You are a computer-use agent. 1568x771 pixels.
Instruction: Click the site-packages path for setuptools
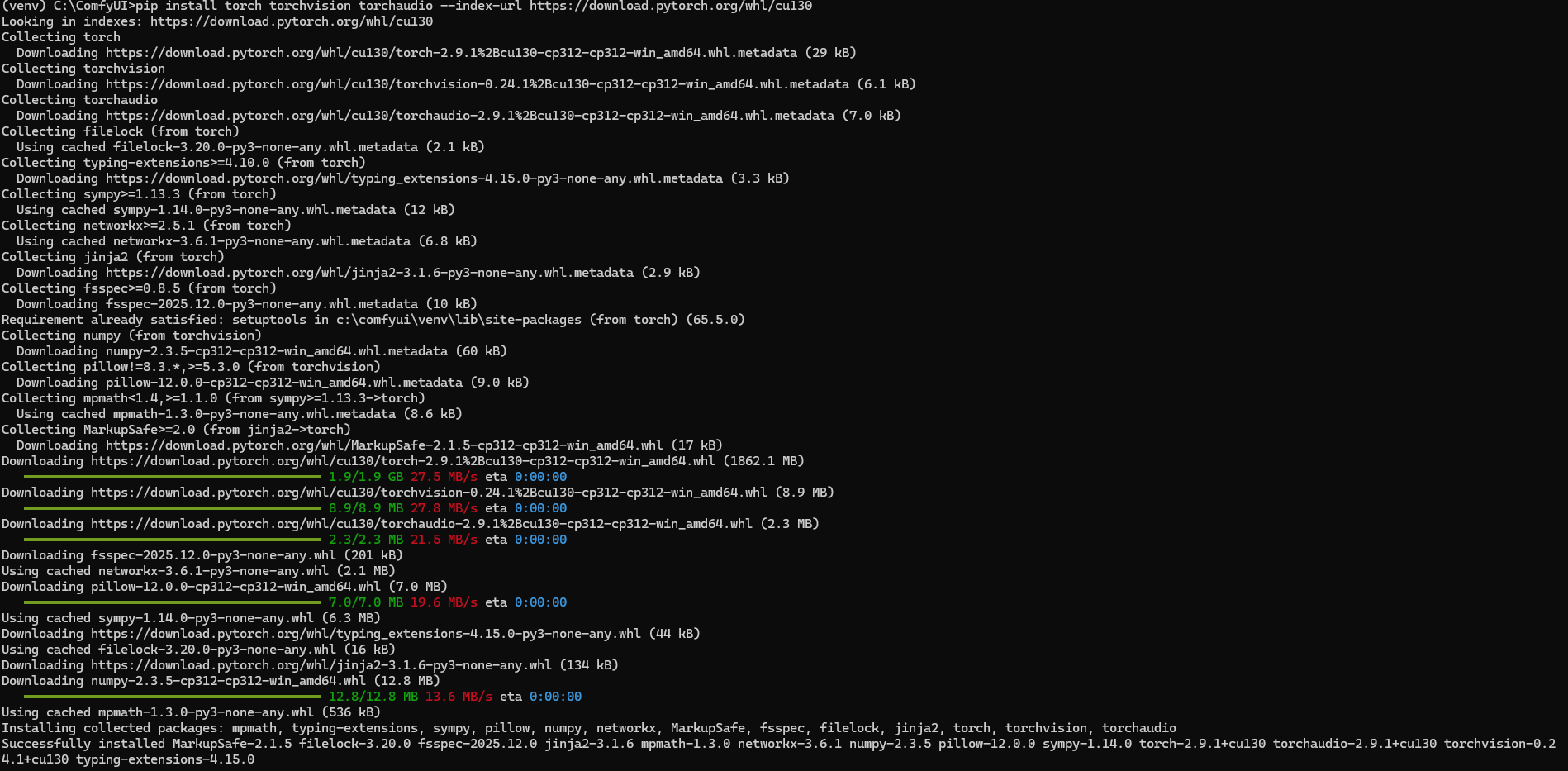click(459, 320)
